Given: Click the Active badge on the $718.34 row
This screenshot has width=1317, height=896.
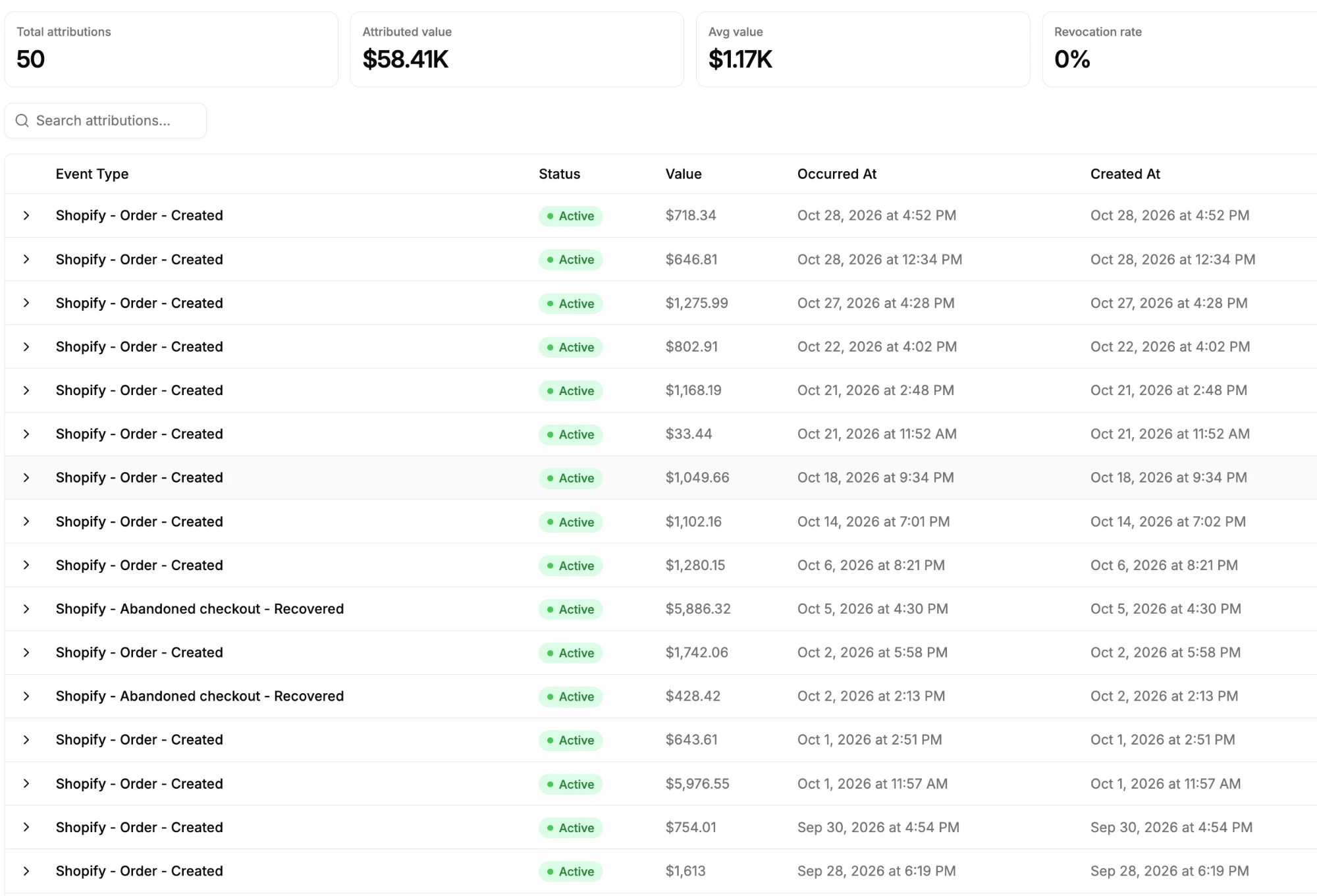Looking at the screenshot, I should click(x=570, y=216).
